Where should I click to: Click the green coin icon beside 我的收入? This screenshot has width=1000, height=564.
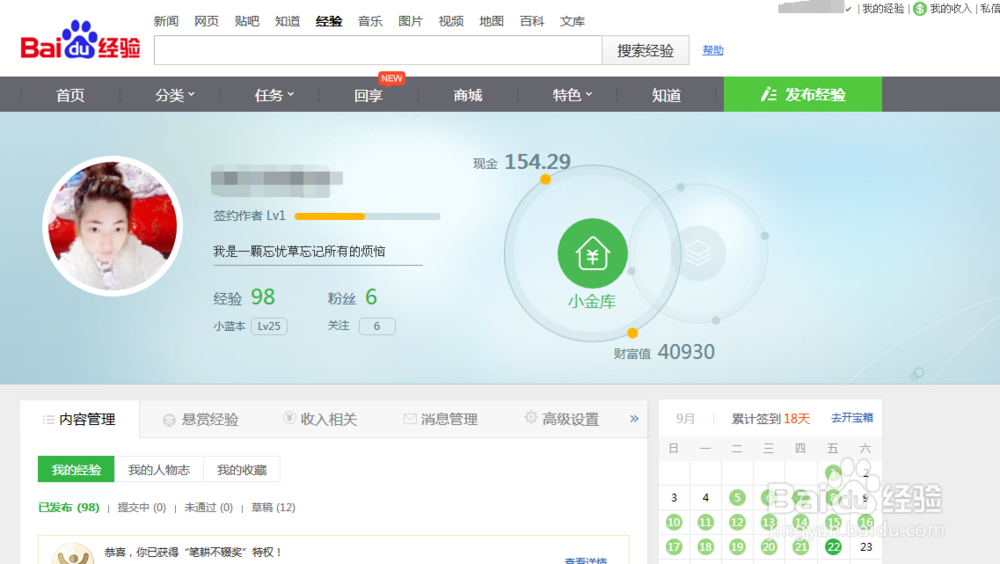click(920, 9)
